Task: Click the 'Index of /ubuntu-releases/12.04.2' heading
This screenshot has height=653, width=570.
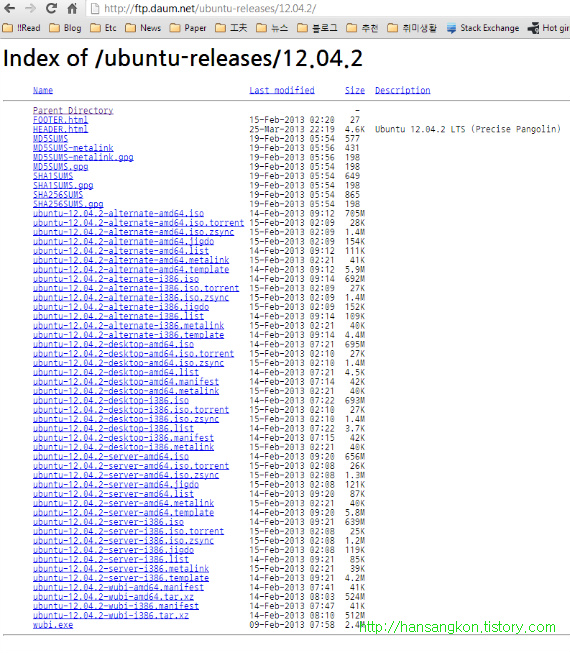Action: [x=183, y=58]
